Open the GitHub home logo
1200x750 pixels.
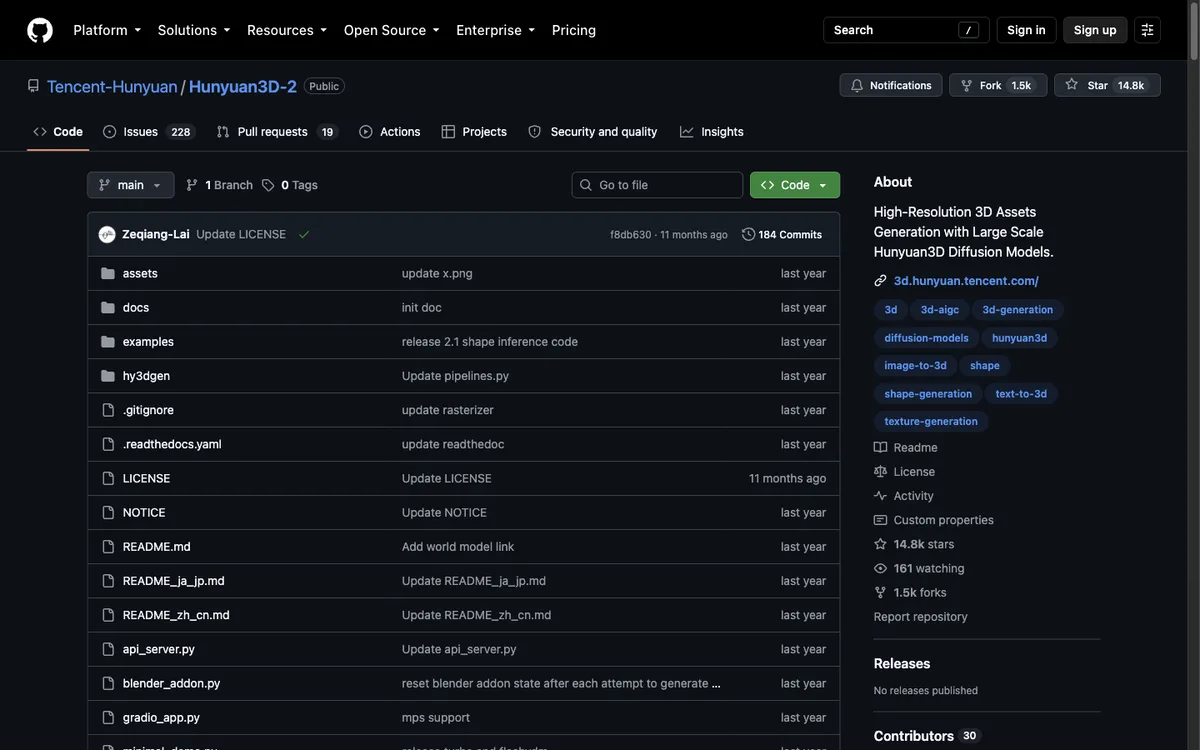pyautogui.click(x=40, y=30)
